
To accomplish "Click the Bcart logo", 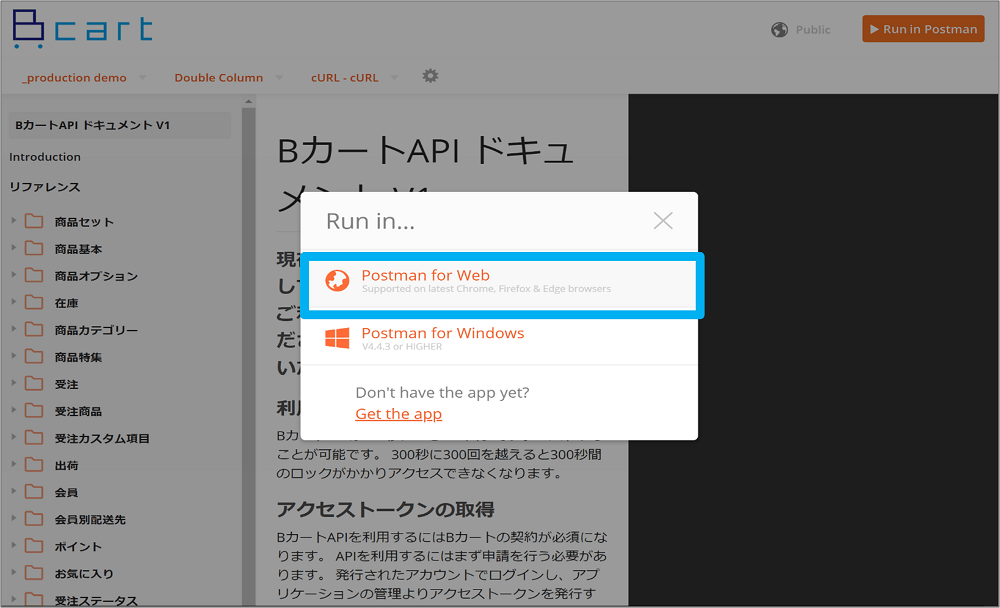I will pos(82,29).
